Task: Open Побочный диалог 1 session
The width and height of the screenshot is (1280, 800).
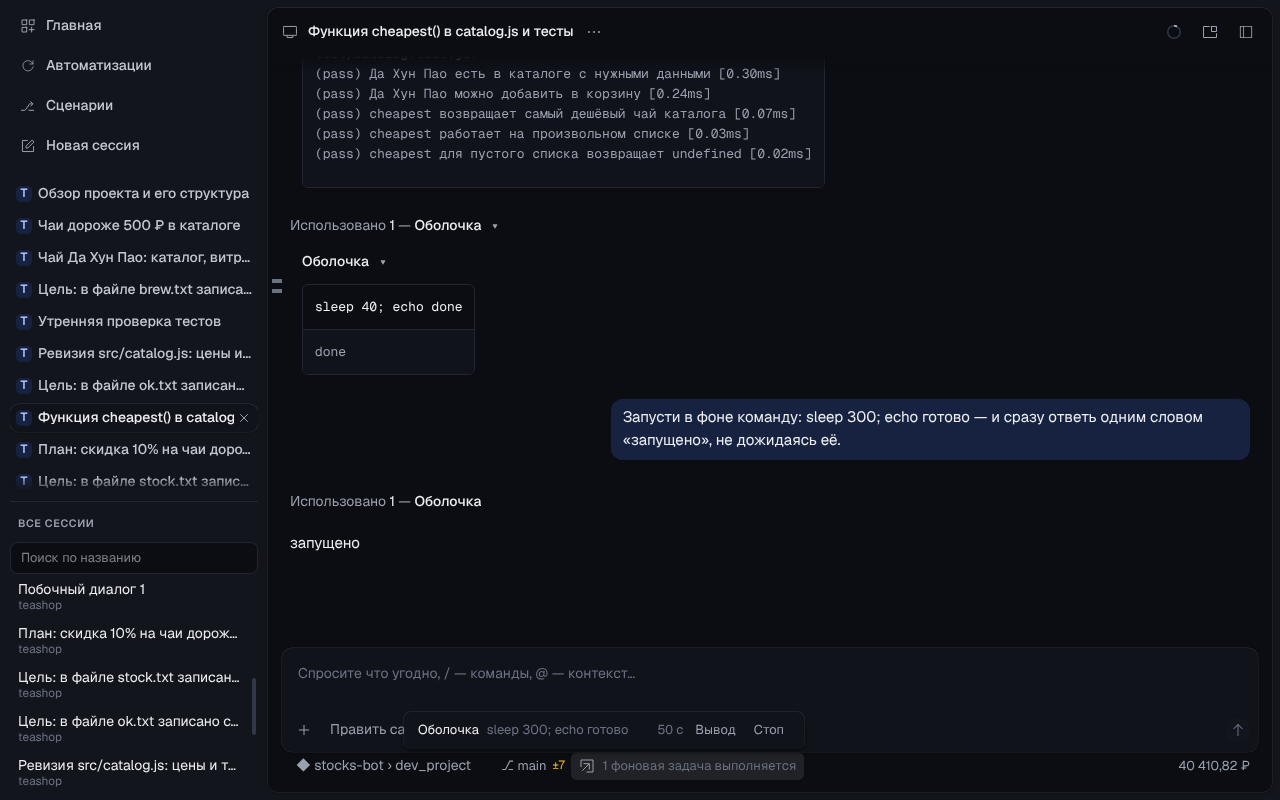Action: coord(130,596)
